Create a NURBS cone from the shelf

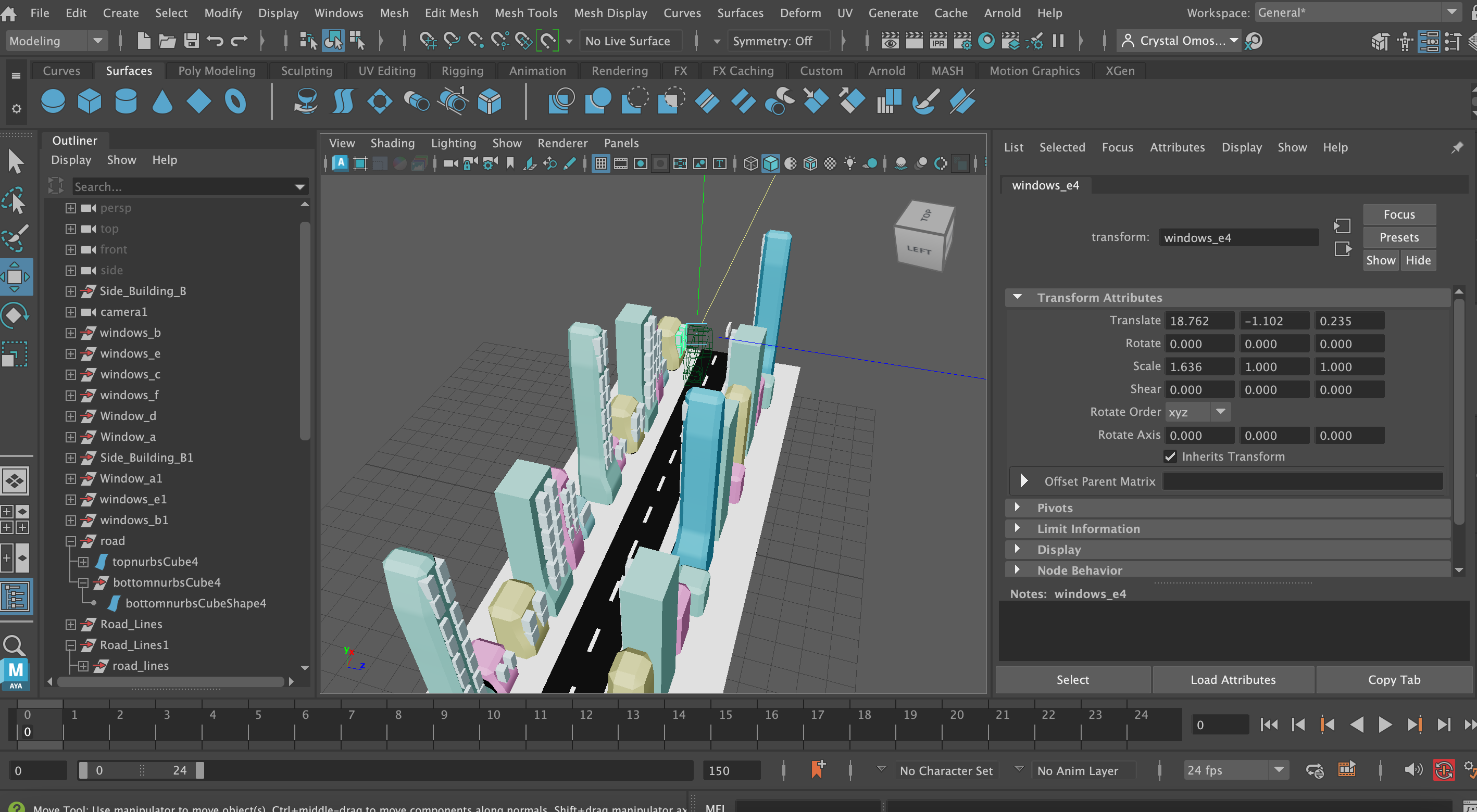[x=162, y=102]
